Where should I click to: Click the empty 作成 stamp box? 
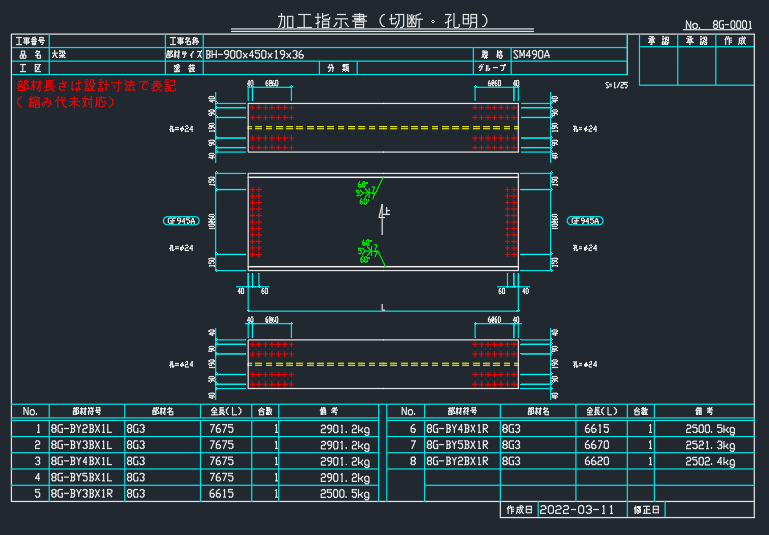tap(735, 66)
